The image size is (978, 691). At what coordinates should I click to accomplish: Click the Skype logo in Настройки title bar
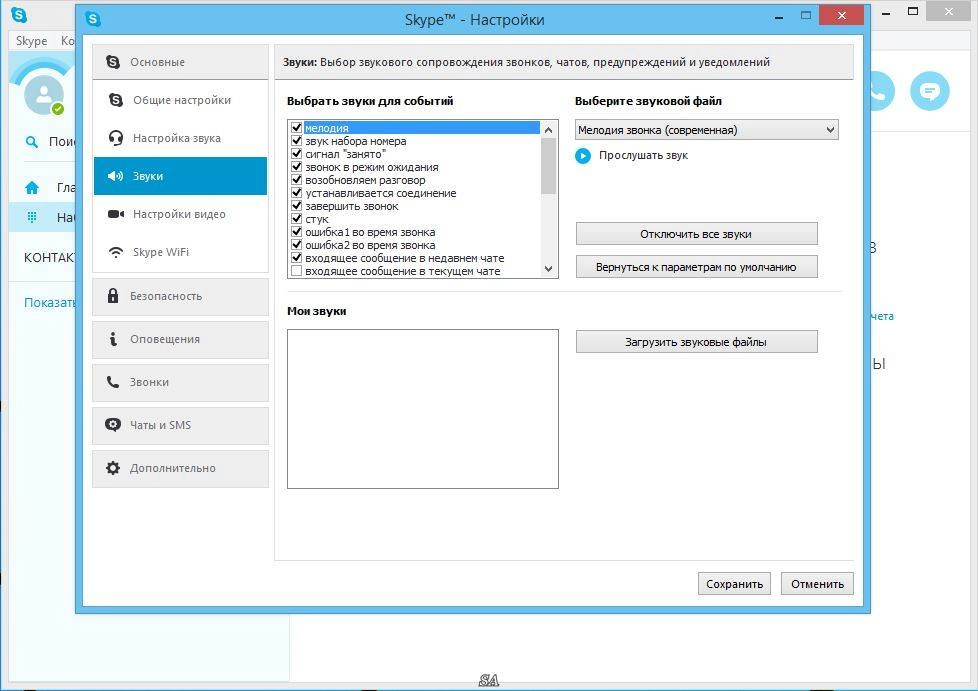point(93,19)
